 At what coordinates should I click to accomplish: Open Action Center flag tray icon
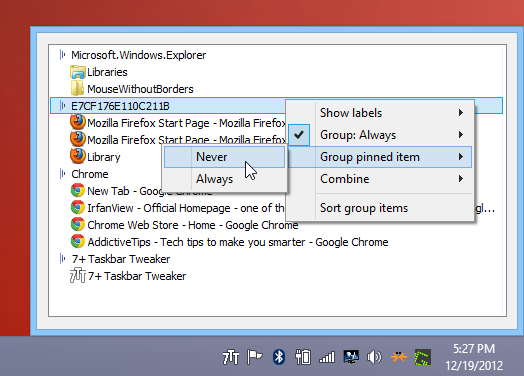254,357
